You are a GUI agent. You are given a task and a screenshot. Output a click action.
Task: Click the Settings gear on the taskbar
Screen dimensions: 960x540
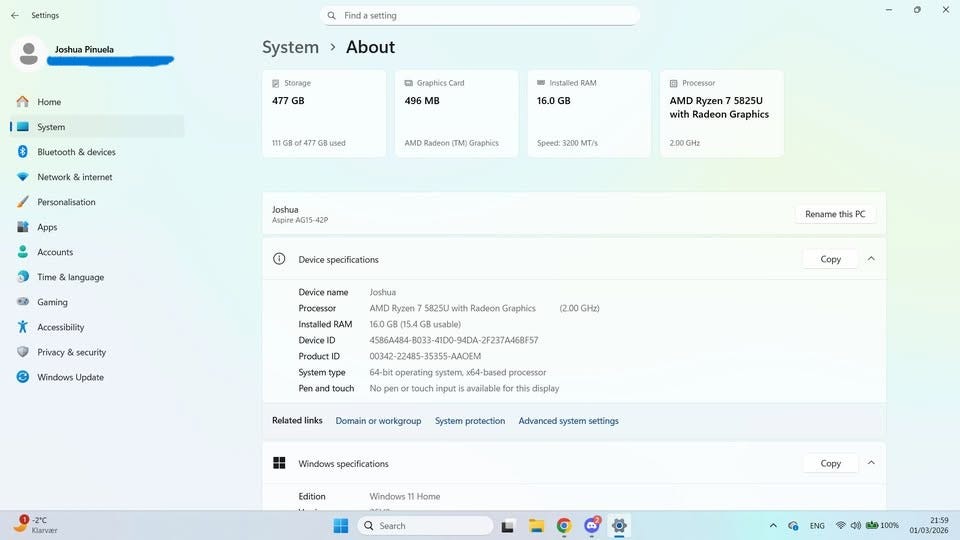click(619, 525)
